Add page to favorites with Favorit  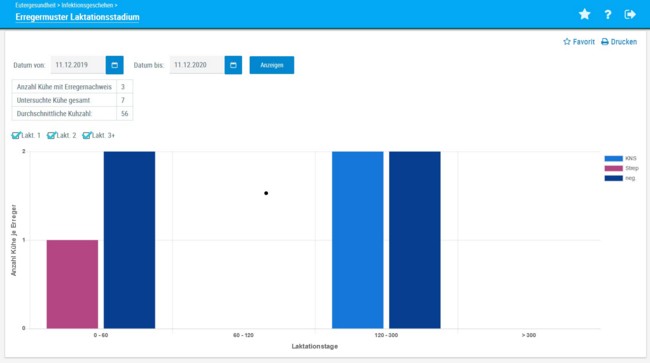tap(579, 41)
